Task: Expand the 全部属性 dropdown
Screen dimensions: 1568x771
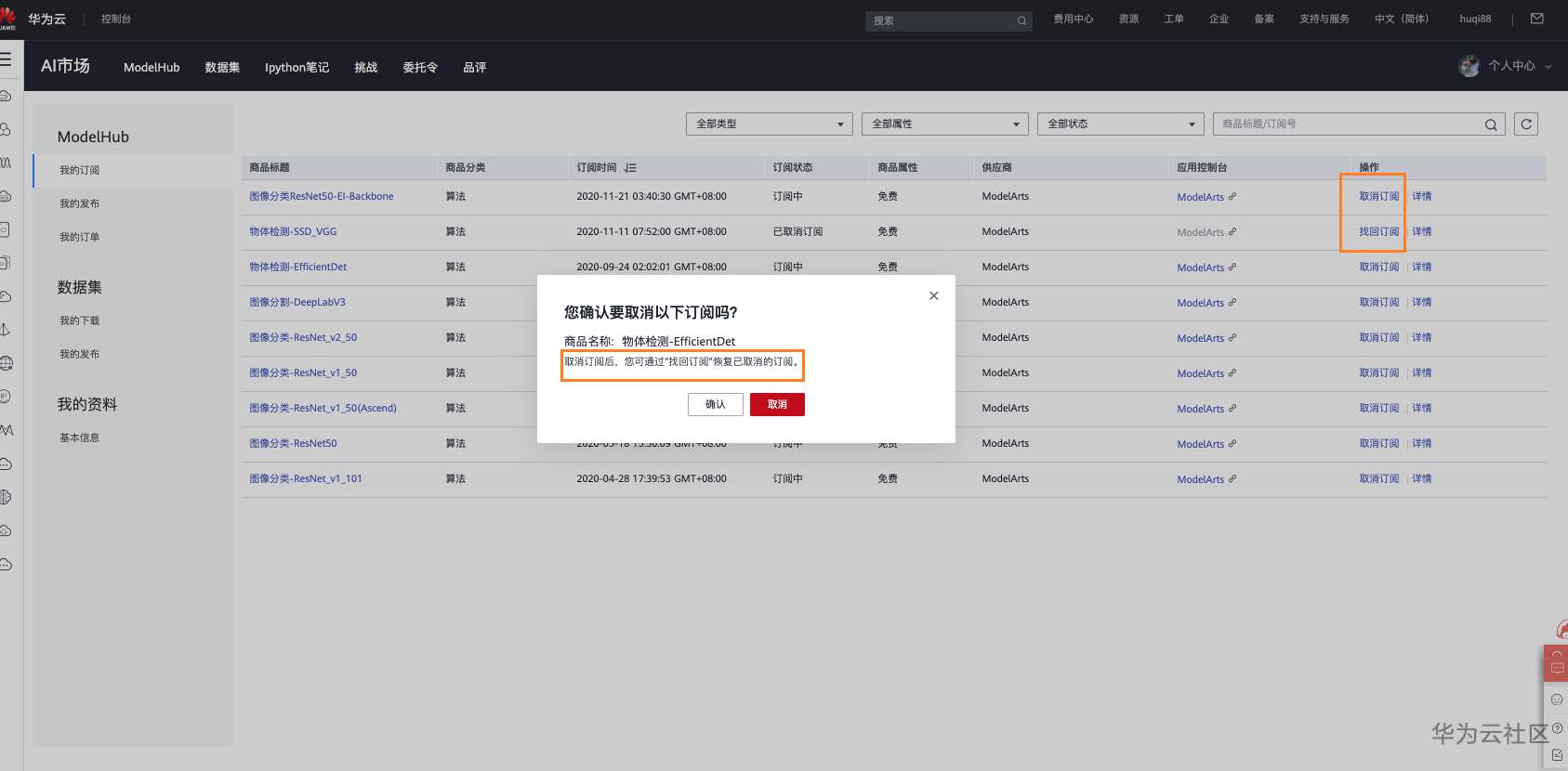Action: point(945,124)
